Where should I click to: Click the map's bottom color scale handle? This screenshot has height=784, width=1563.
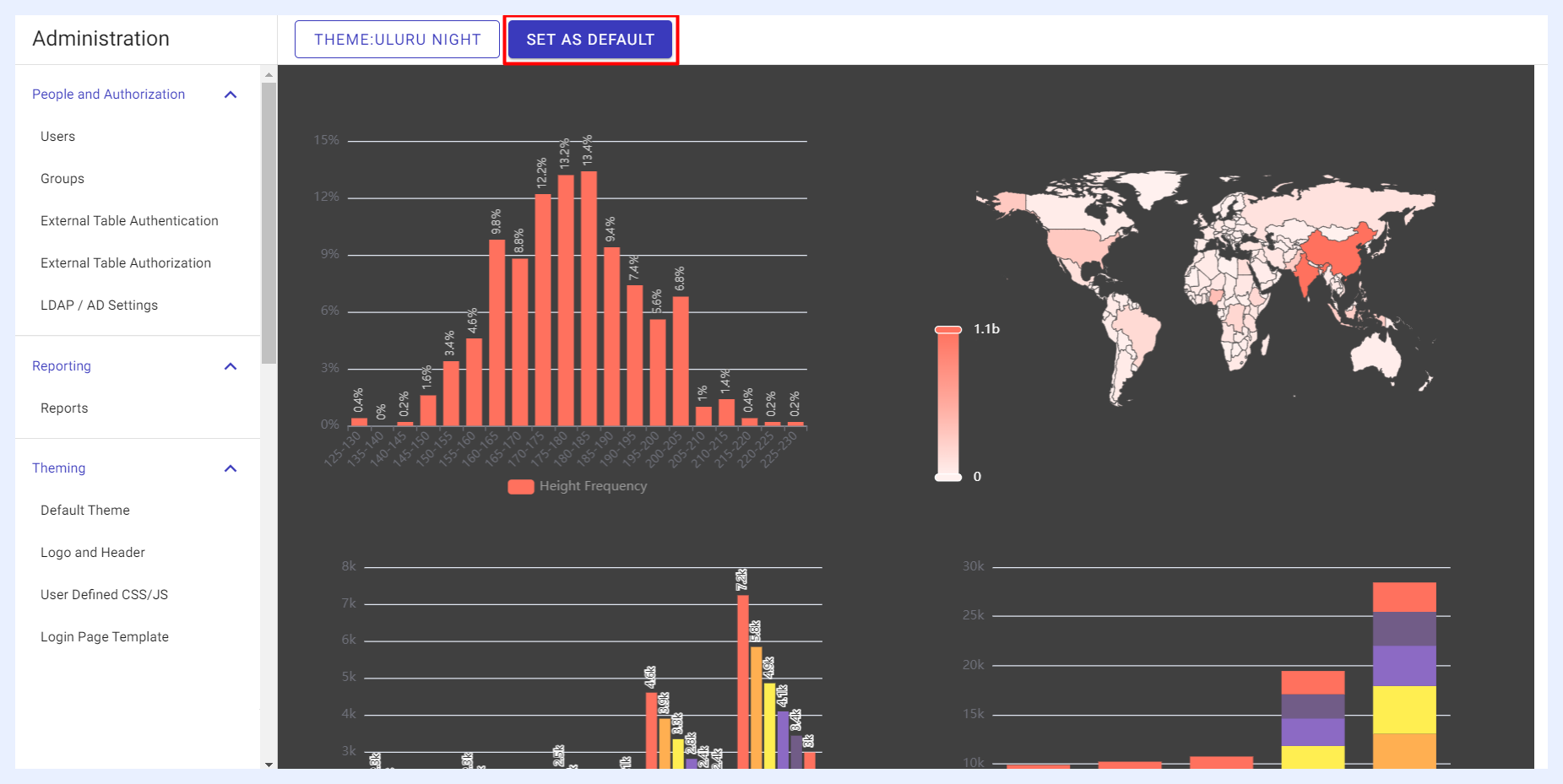[948, 478]
